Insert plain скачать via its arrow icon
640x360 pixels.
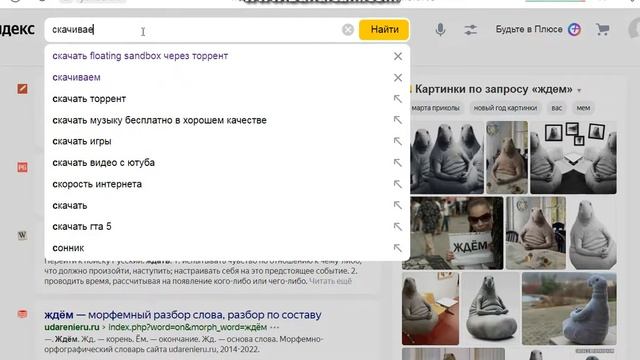tap(398, 205)
